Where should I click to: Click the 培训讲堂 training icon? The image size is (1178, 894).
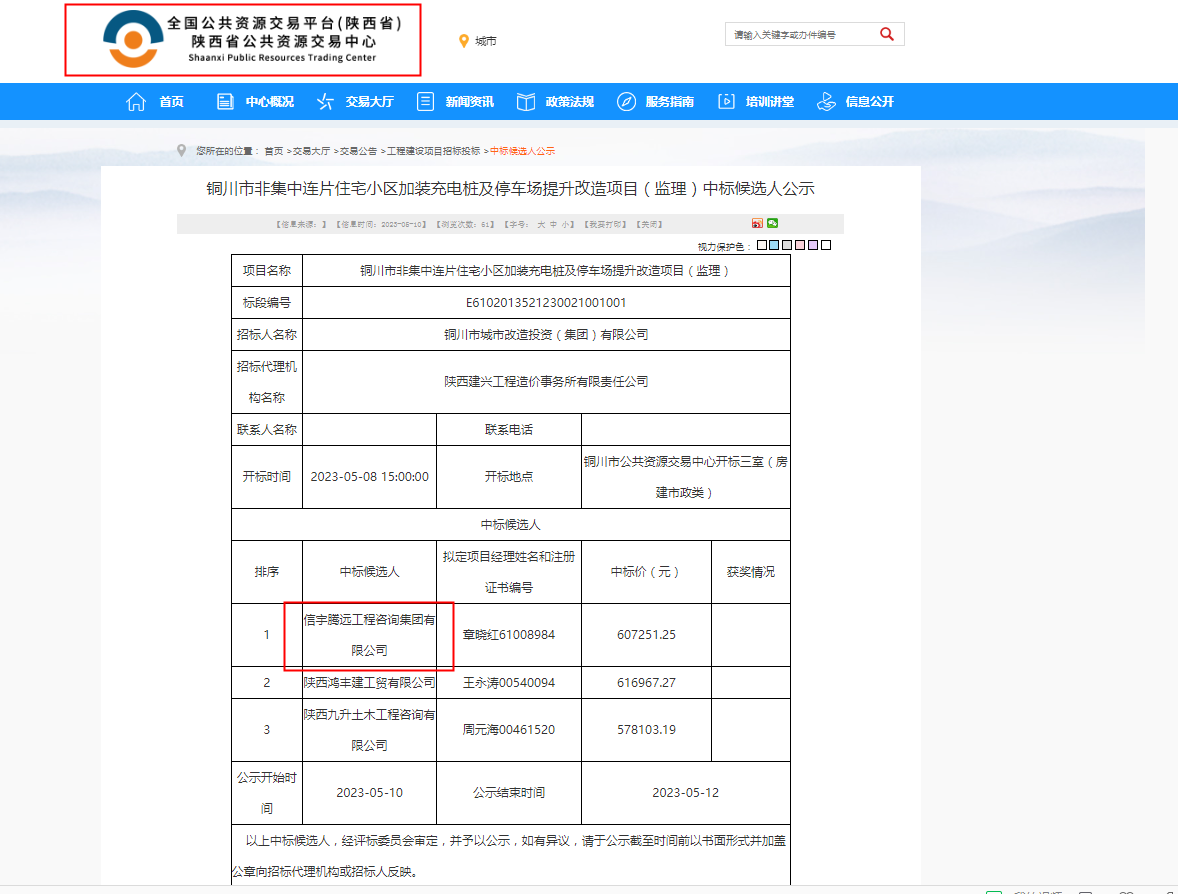coord(724,100)
